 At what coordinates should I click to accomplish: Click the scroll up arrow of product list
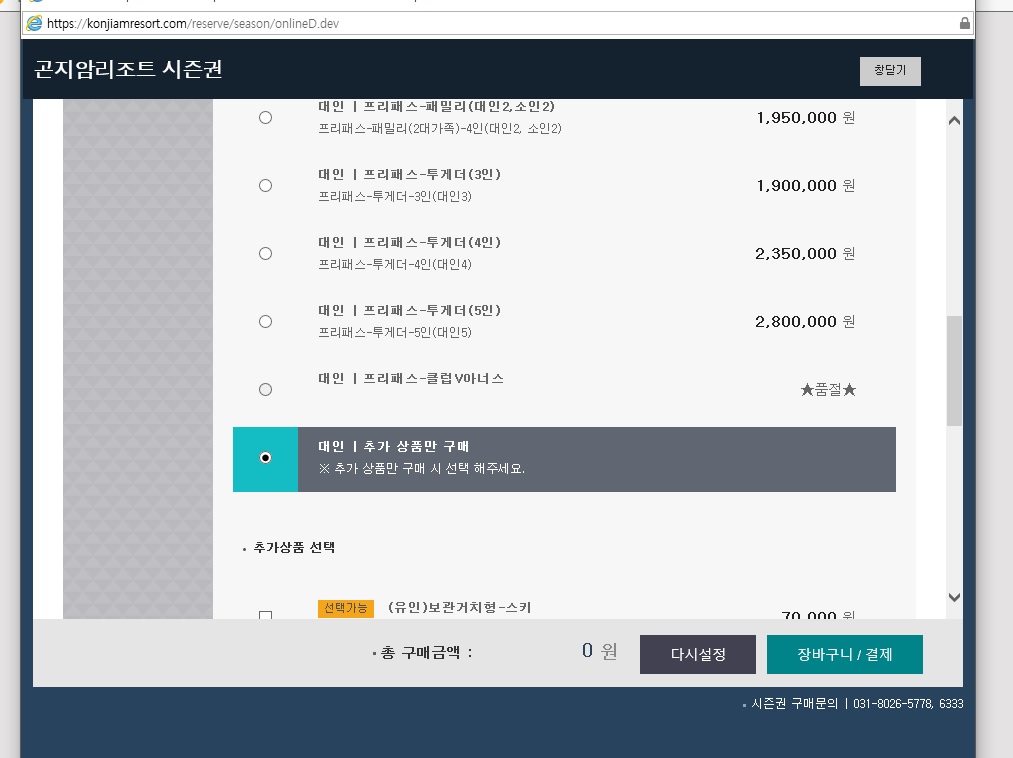click(954, 121)
